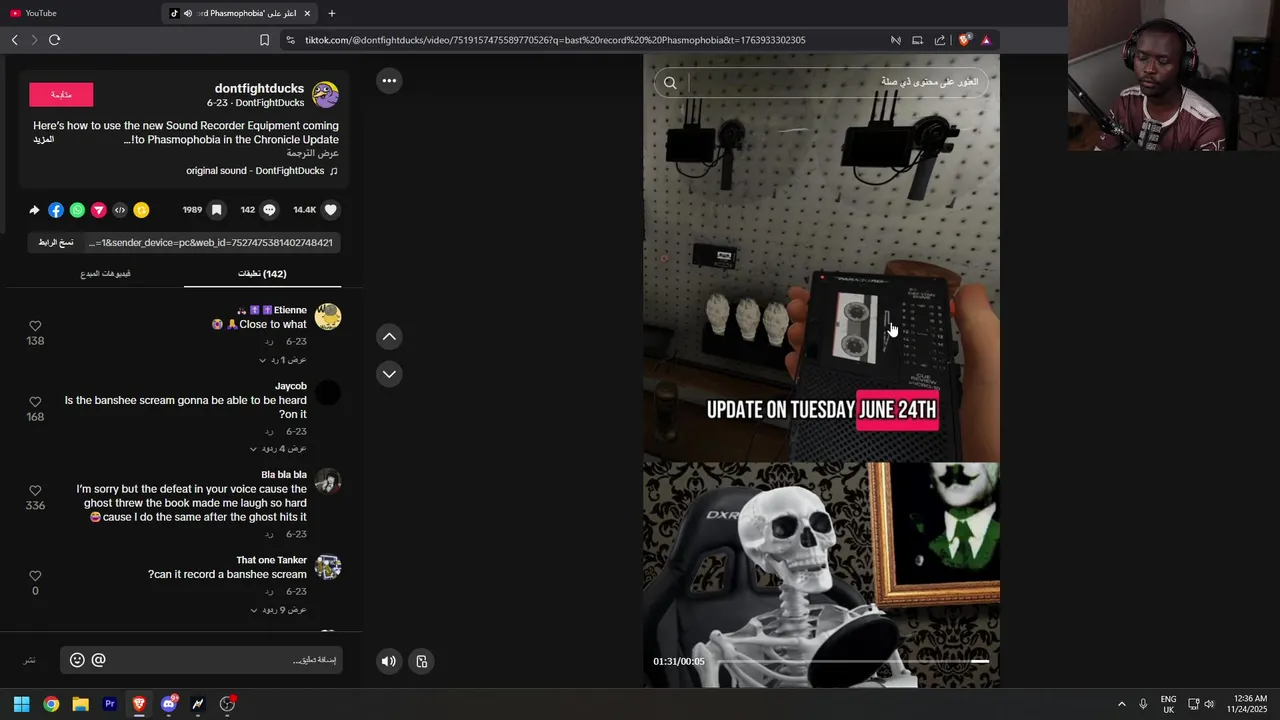The image size is (1280, 720).
Task: Share video to Facebook
Action: pos(56,210)
